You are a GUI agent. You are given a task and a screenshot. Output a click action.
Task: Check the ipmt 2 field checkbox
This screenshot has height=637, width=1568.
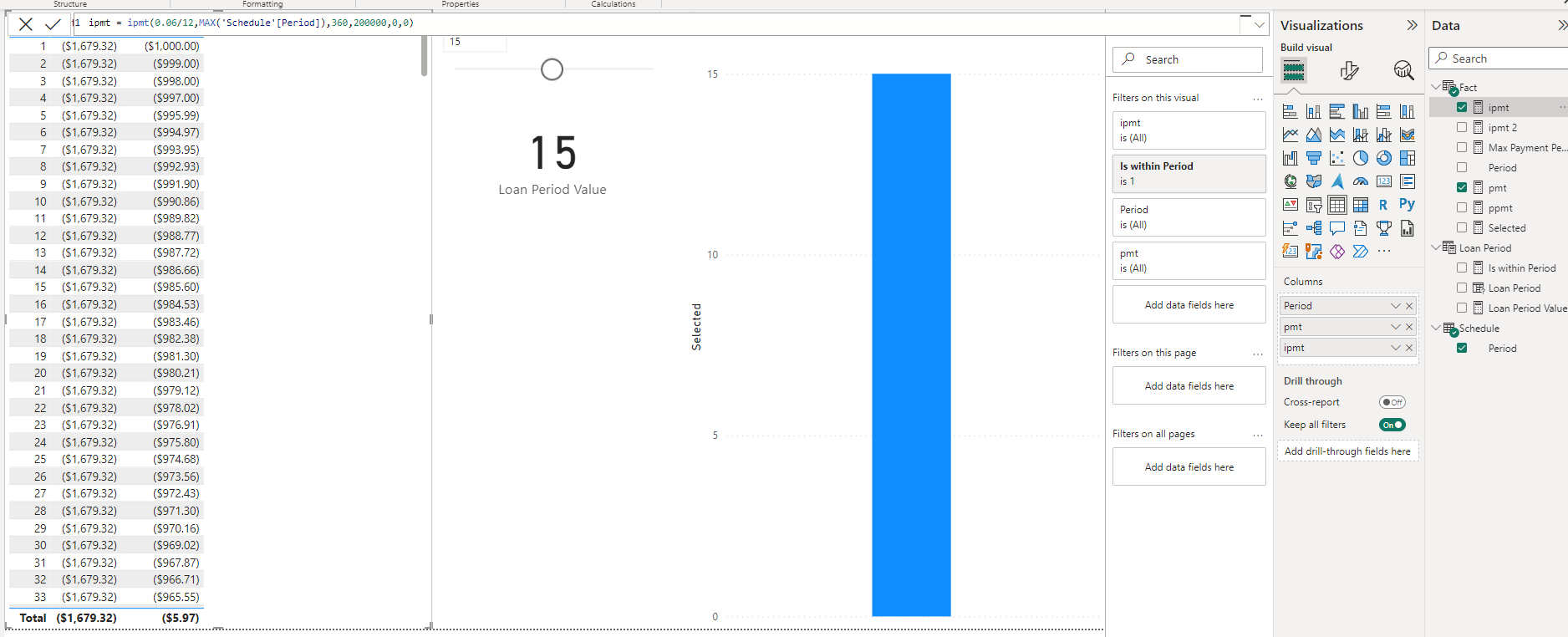pos(1462,127)
